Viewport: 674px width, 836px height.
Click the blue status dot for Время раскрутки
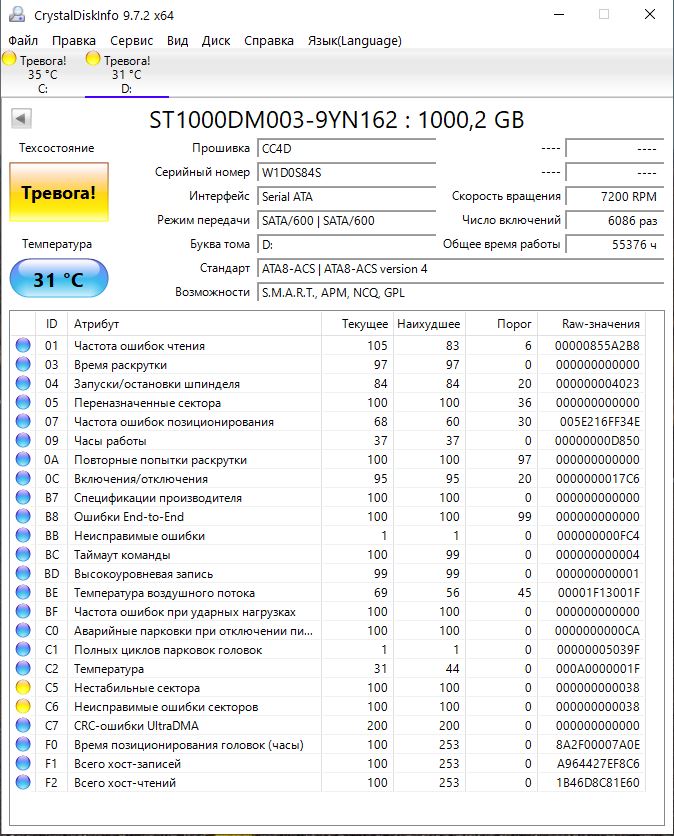(23, 364)
